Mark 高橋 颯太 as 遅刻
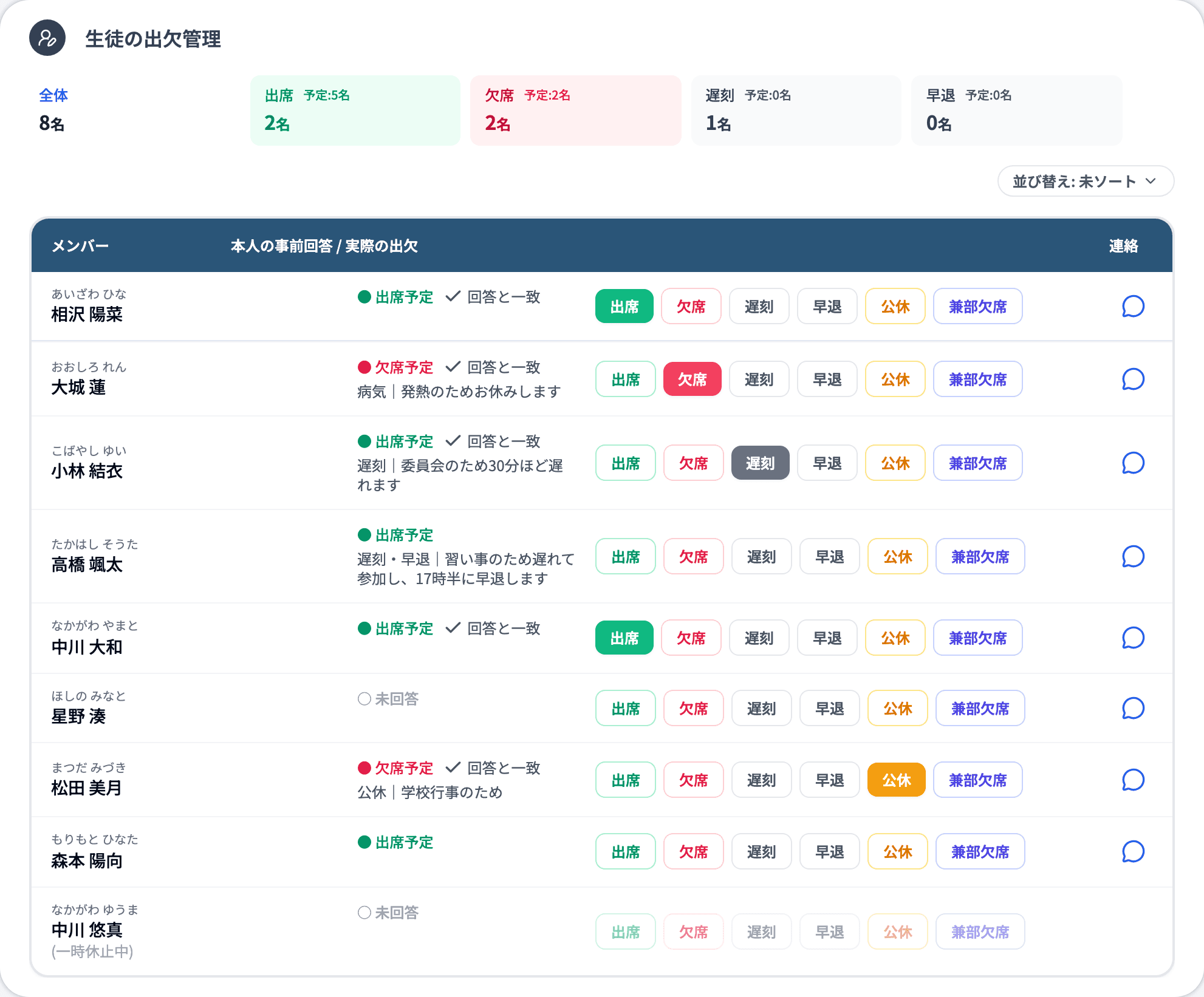Viewport: 1204px width, 997px height. (x=762, y=557)
